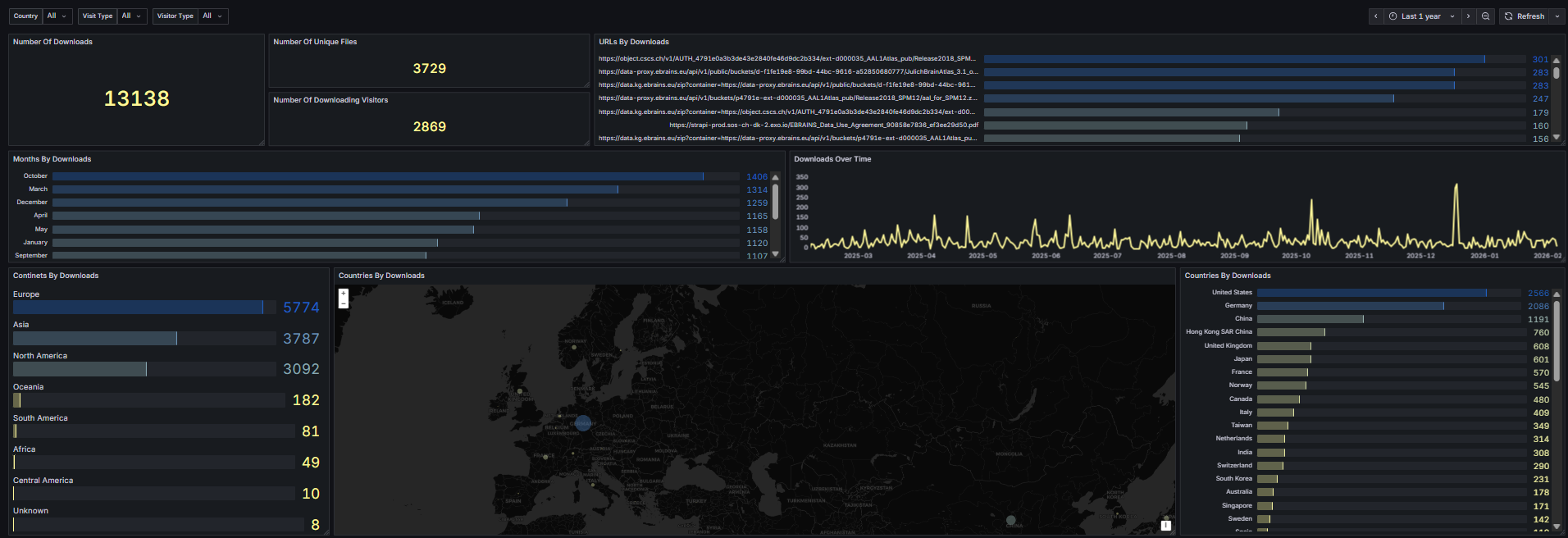This screenshot has width=1568, height=538.
Task: Click scroll-up arrow in Months By Downloads
Action: (x=775, y=177)
